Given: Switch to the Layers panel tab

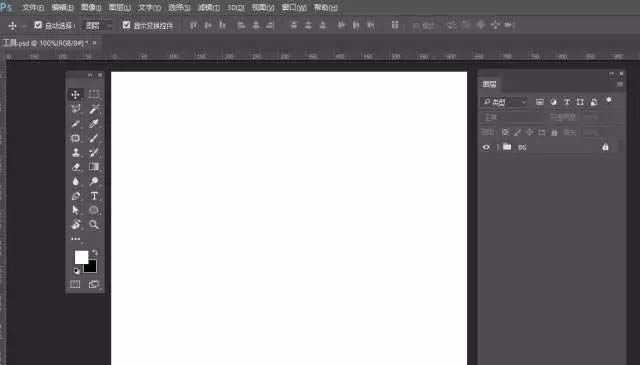Looking at the screenshot, I should [489, 84].
